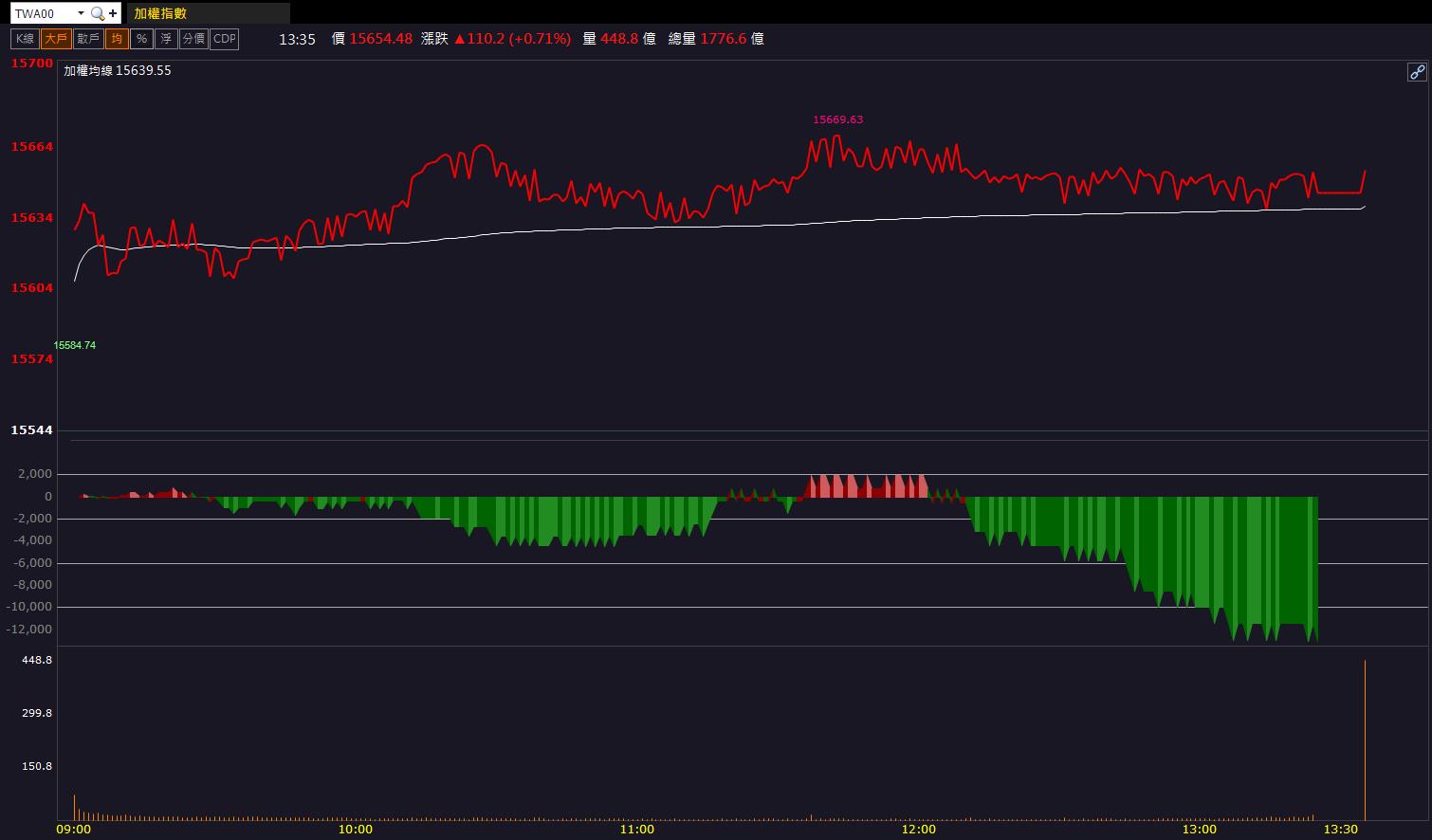
Task: Click the chart link icon at top right
Action: (1417, 72)
